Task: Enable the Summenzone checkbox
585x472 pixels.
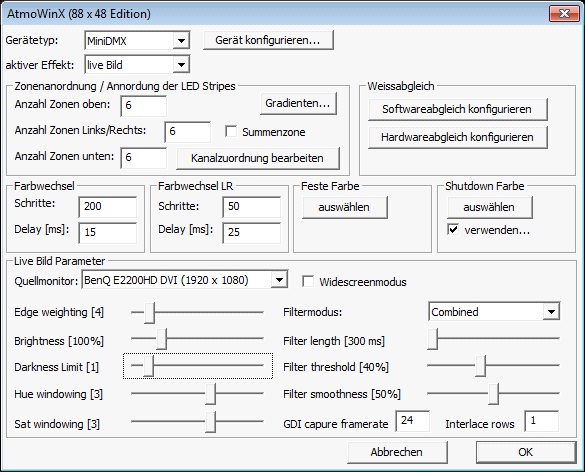Action: tap(231, 131)
